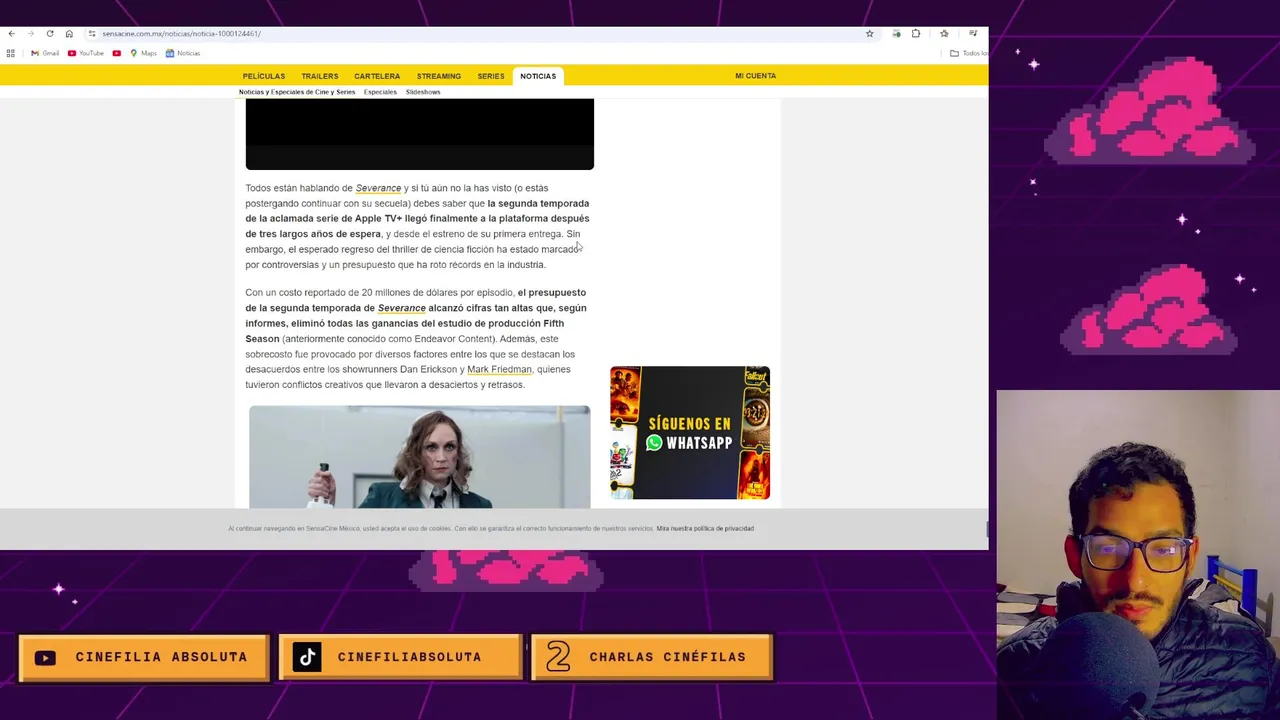
Task: Bookmark this page with the star icon
Action: (869, 33)
